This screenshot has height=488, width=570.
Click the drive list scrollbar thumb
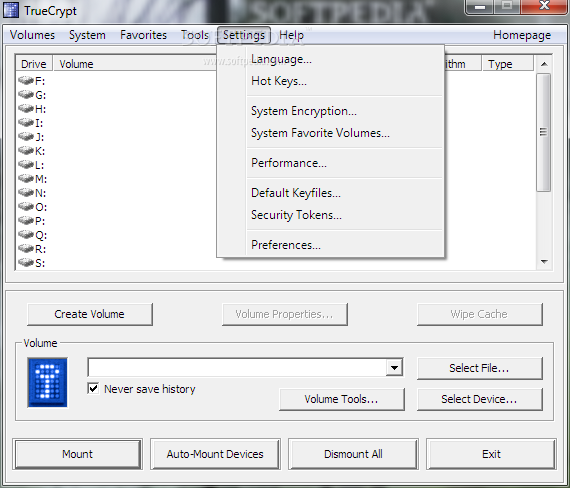(x=544, y=132)
